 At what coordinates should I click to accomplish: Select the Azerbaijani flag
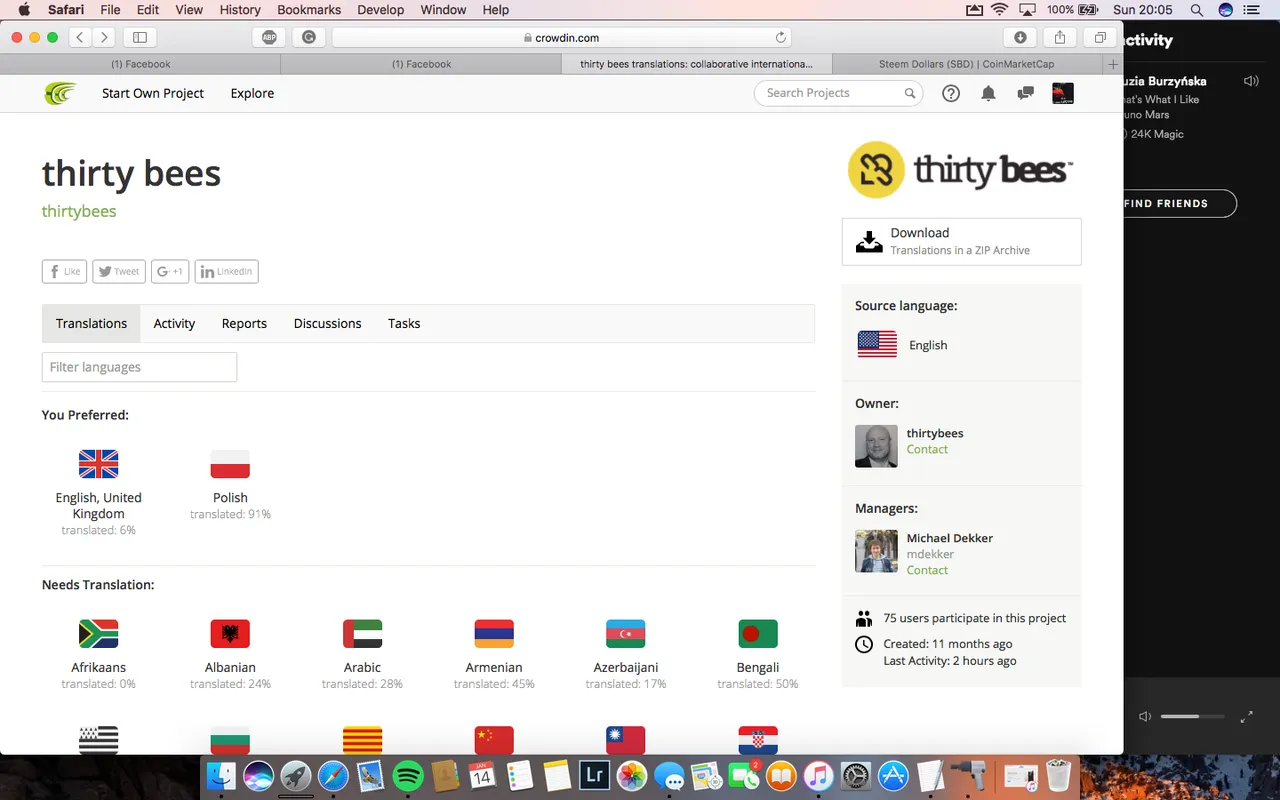626,634
